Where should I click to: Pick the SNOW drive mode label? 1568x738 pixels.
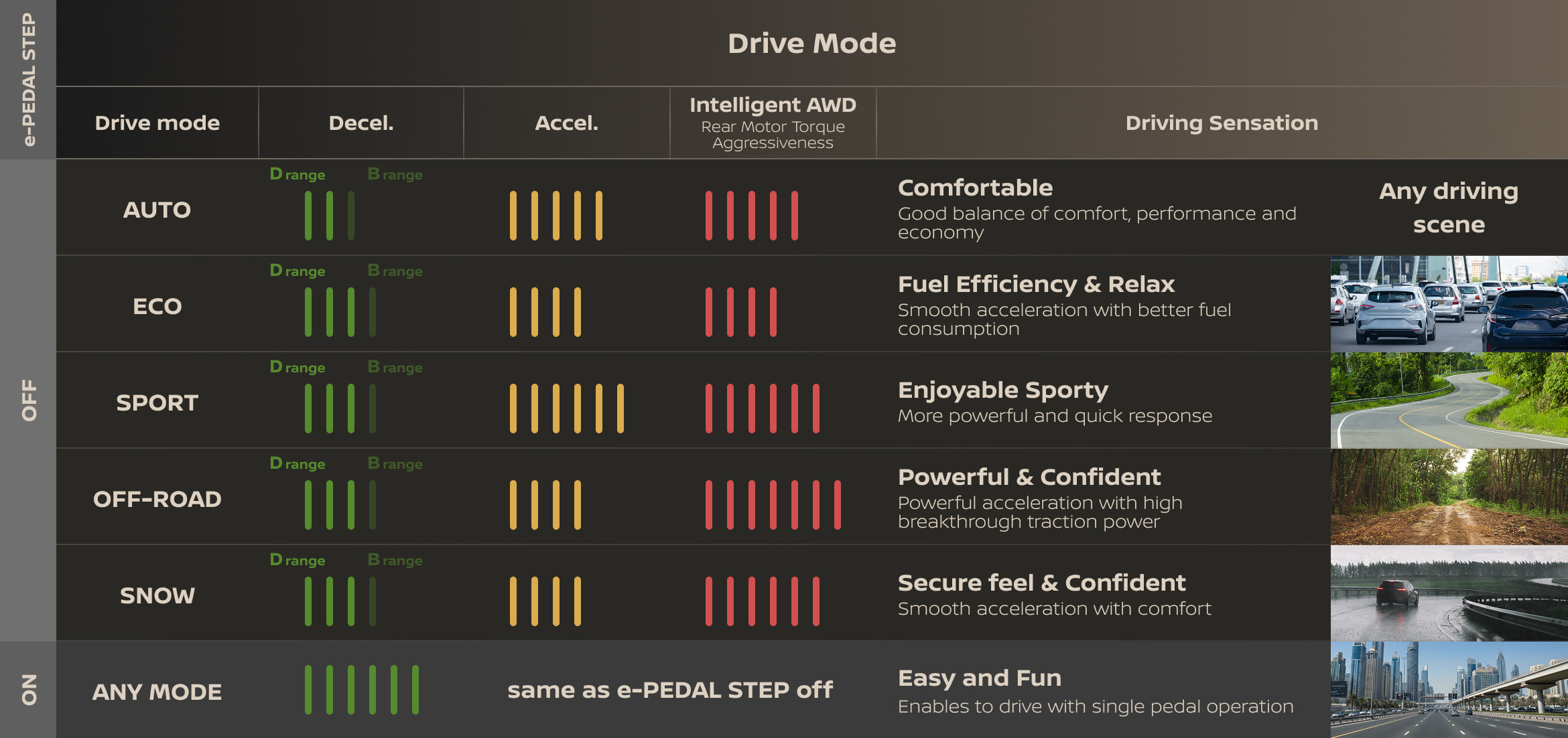(157, 596)
